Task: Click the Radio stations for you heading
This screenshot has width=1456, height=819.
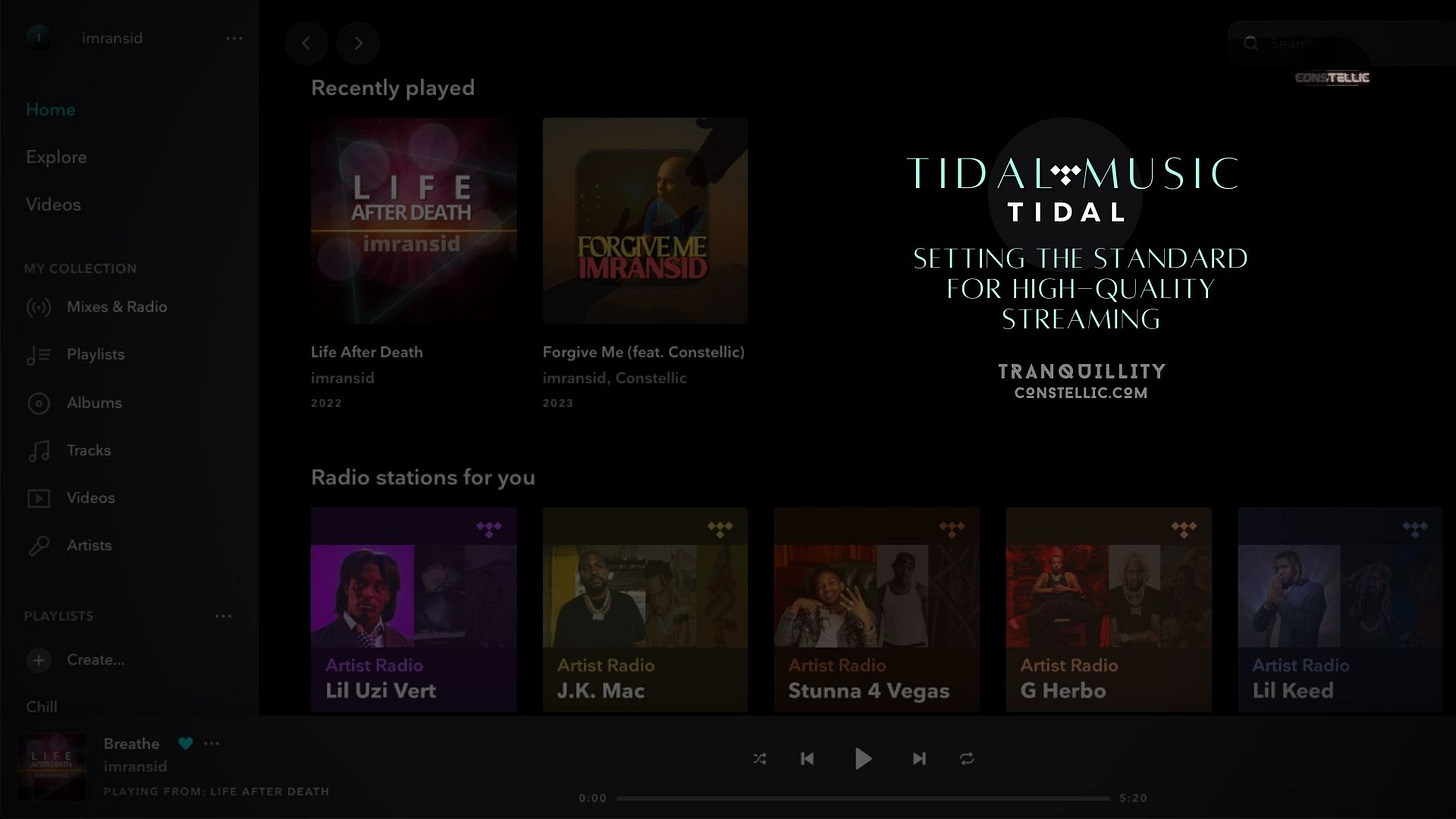Action: pos(423,478)
